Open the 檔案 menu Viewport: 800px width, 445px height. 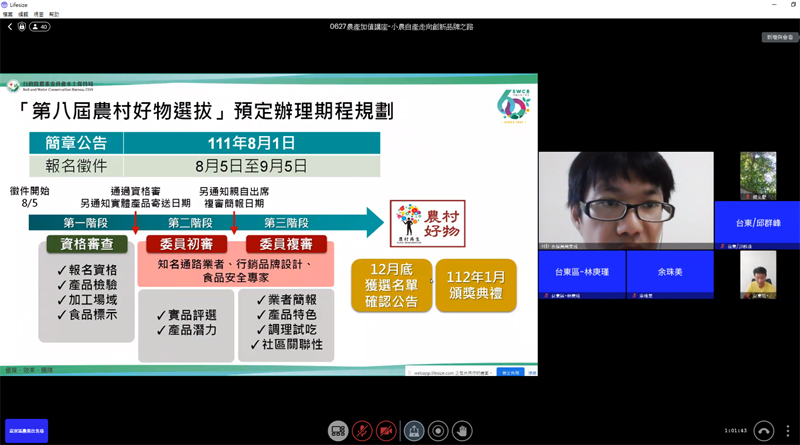tap(7, 15)
